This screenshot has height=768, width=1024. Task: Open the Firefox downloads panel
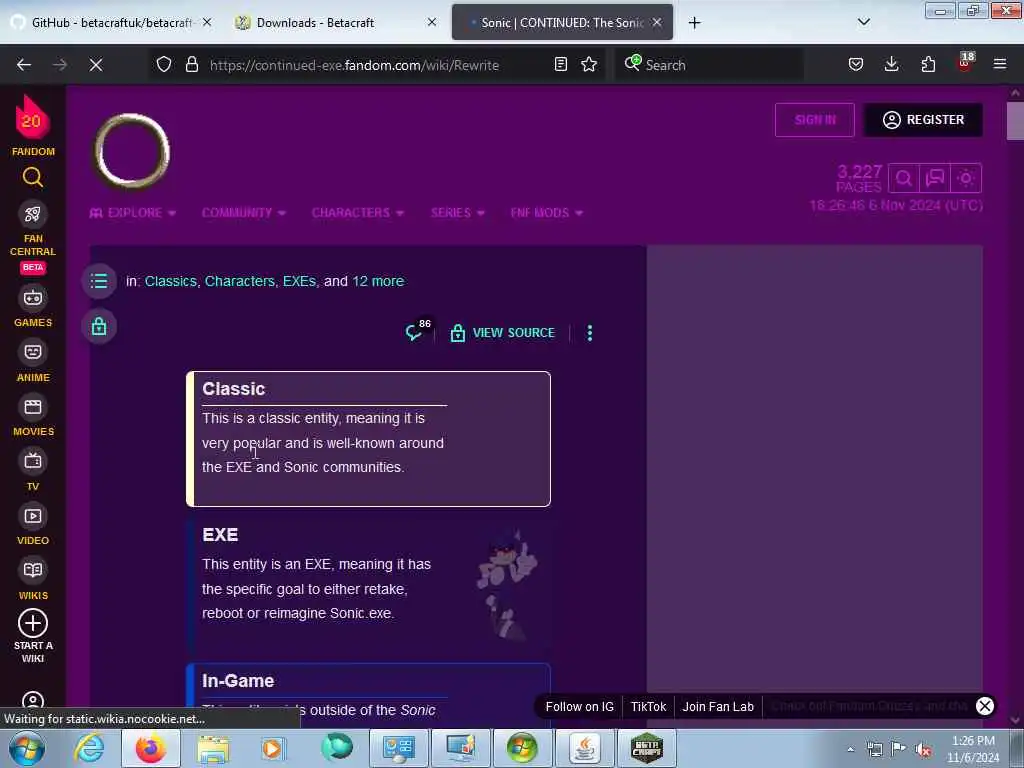[x=891, y=64]
